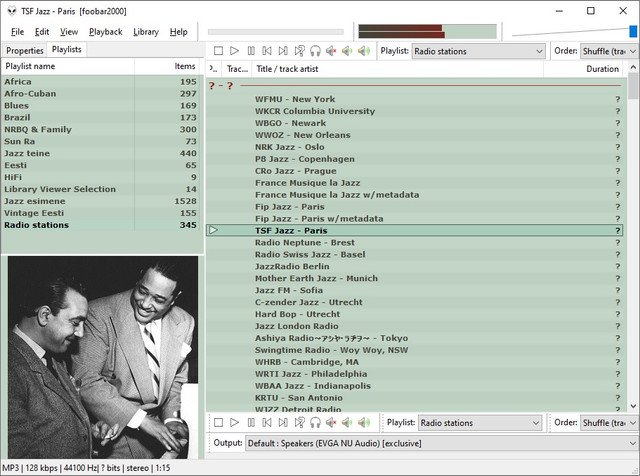
Task: Select the Jazz London Radio station
Action: [415, 326]
